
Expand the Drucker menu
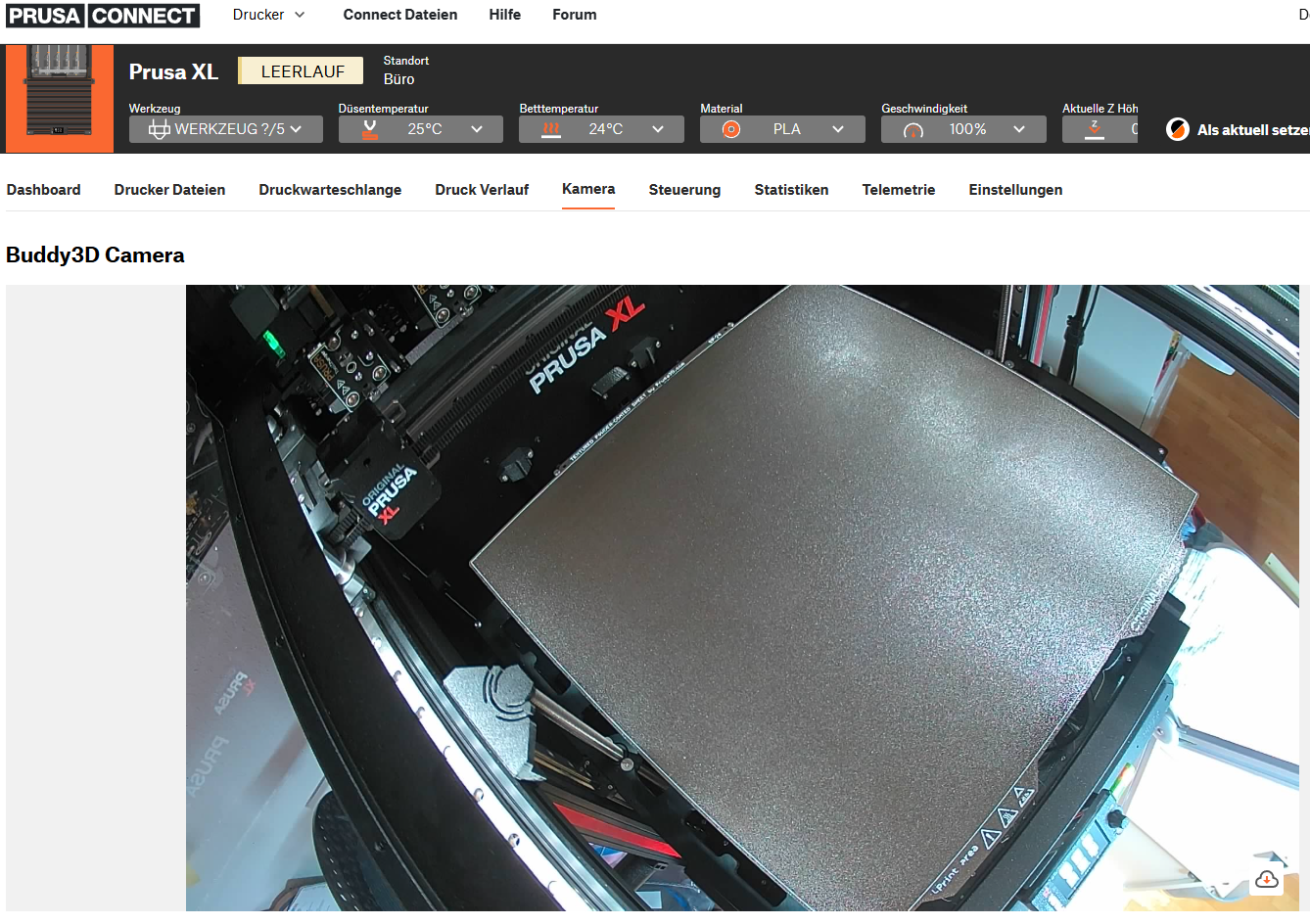point(269,15)
